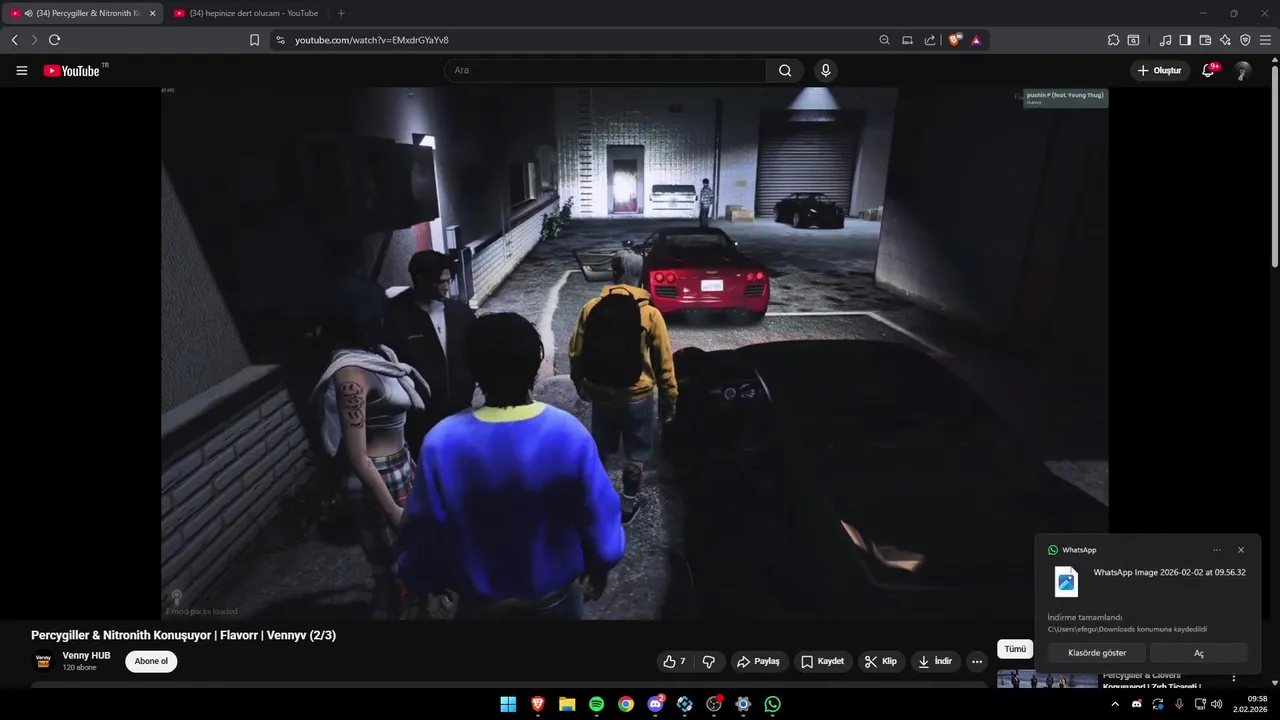Open WhatsApp from taskbar
The image size is (1280, 720).
point(773,704)
